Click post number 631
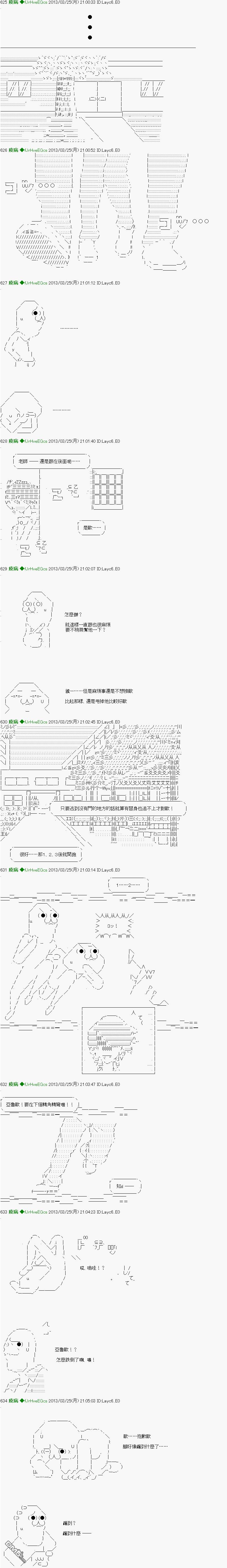The image size is (227, 1568). (4, 870)
